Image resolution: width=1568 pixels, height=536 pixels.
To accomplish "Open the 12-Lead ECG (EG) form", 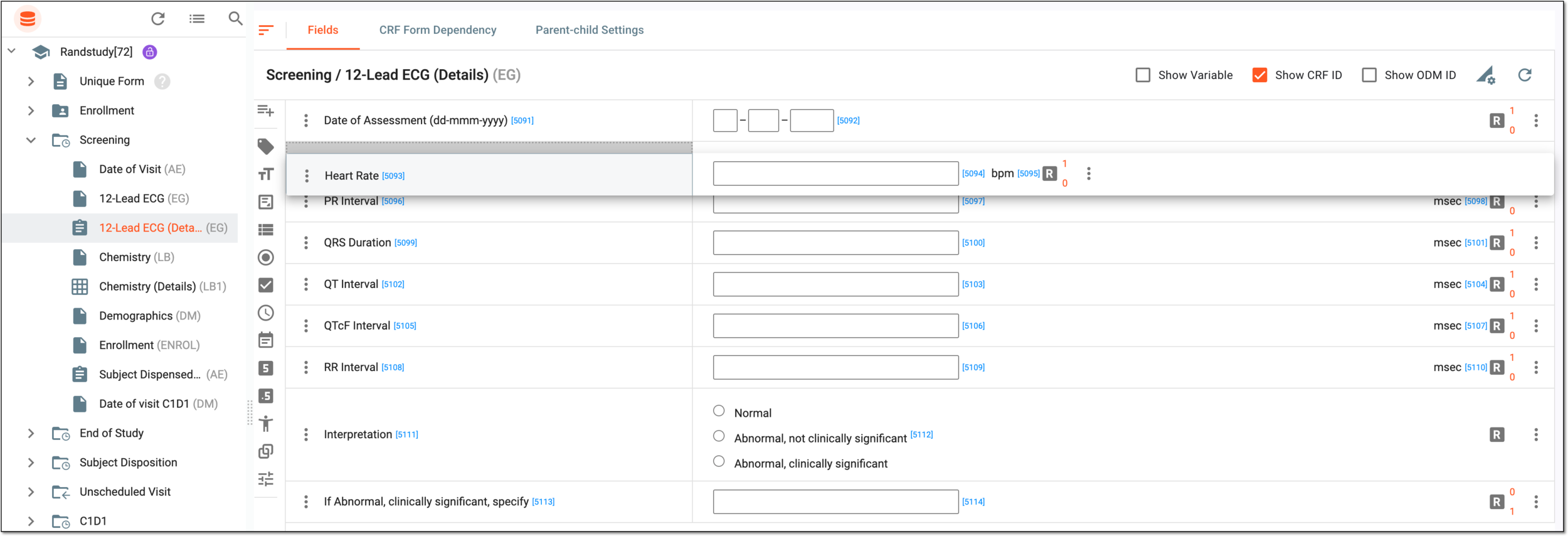I will (144, 199).
